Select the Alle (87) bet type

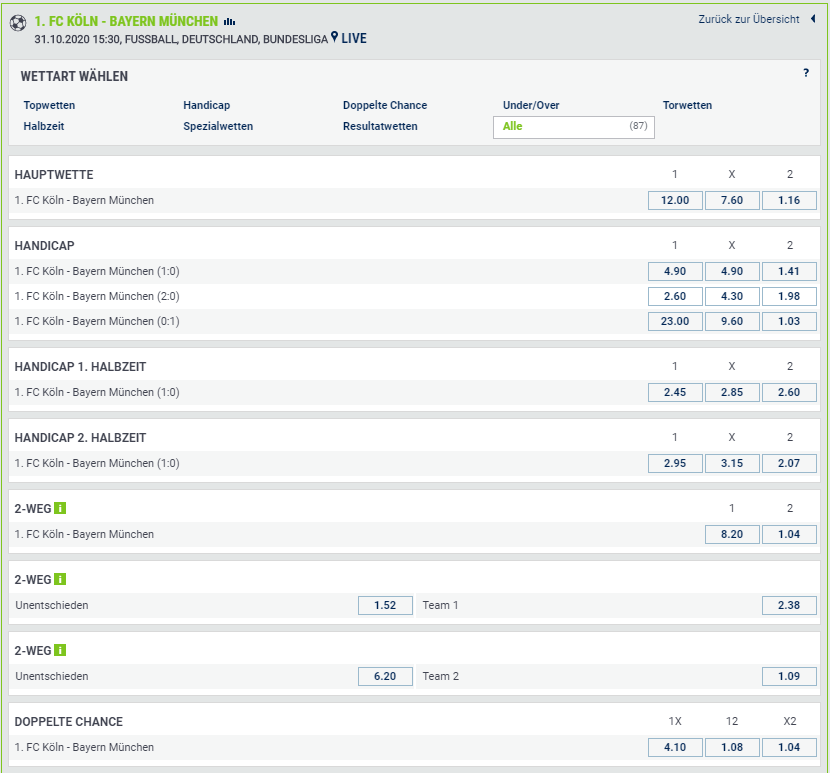pyautogui.click(x=574, y=127)
